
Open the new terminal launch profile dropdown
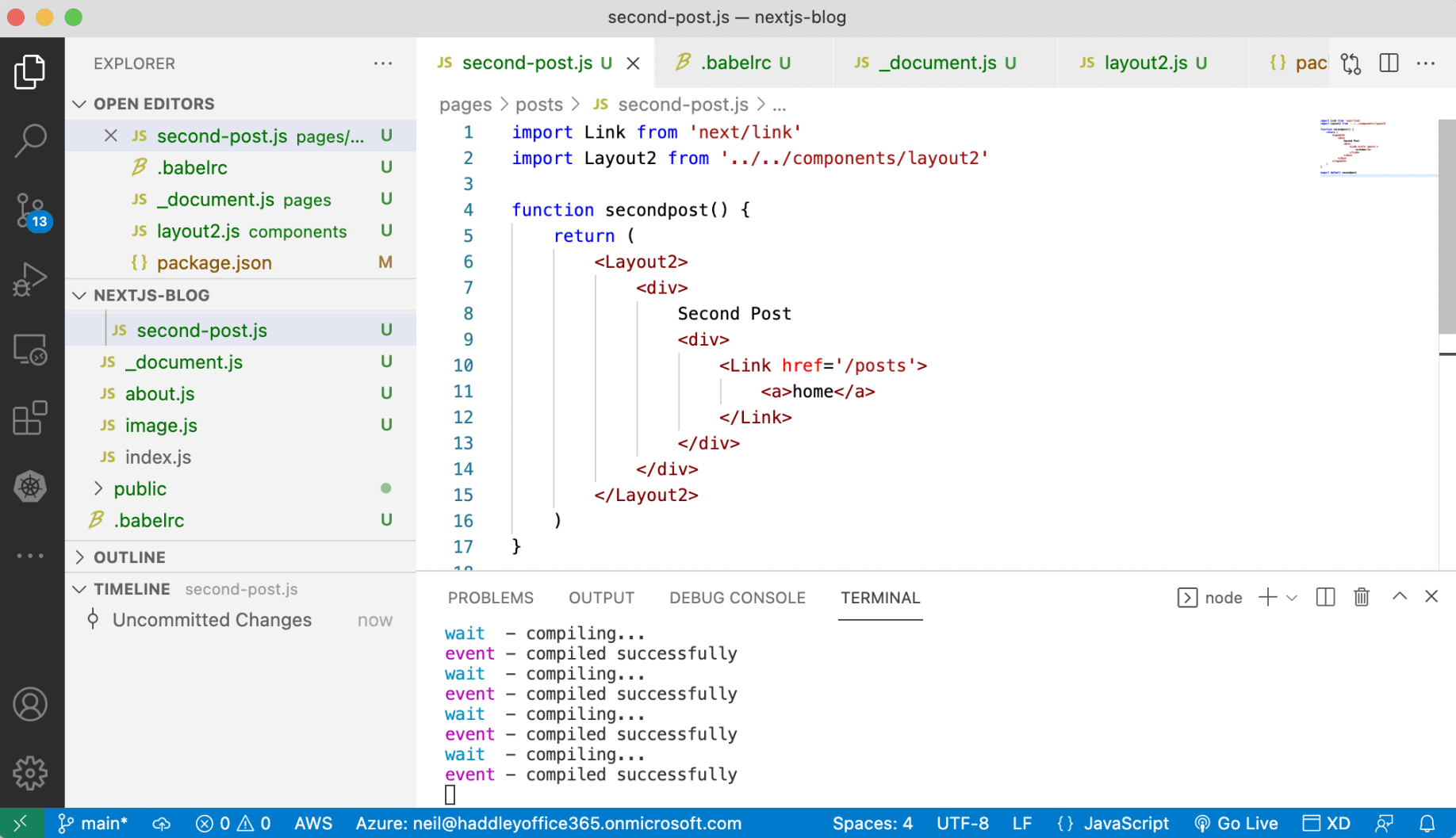pos(1292,598)
